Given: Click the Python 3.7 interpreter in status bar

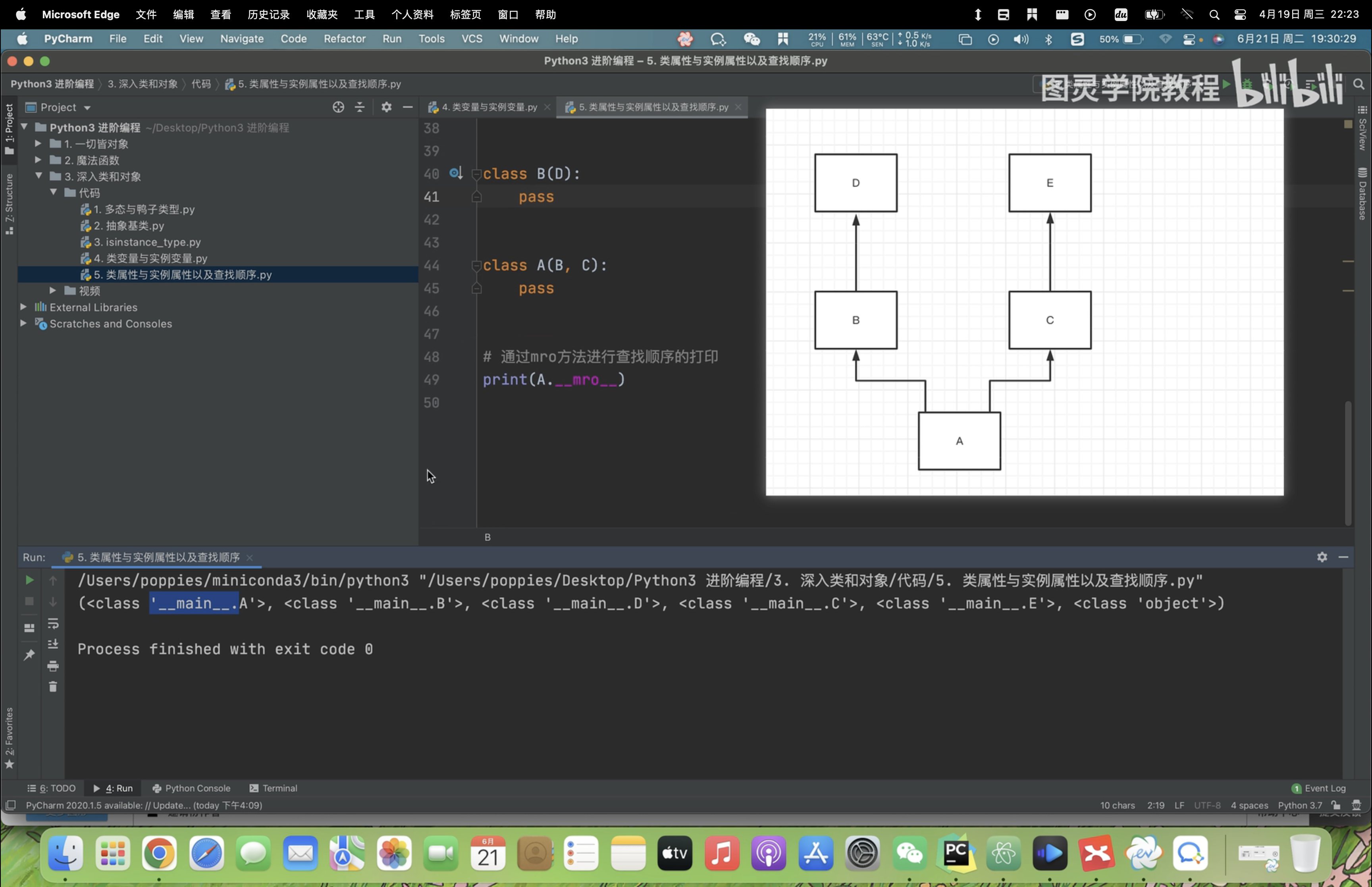Looking at the screenshot, I should 1300,805.
